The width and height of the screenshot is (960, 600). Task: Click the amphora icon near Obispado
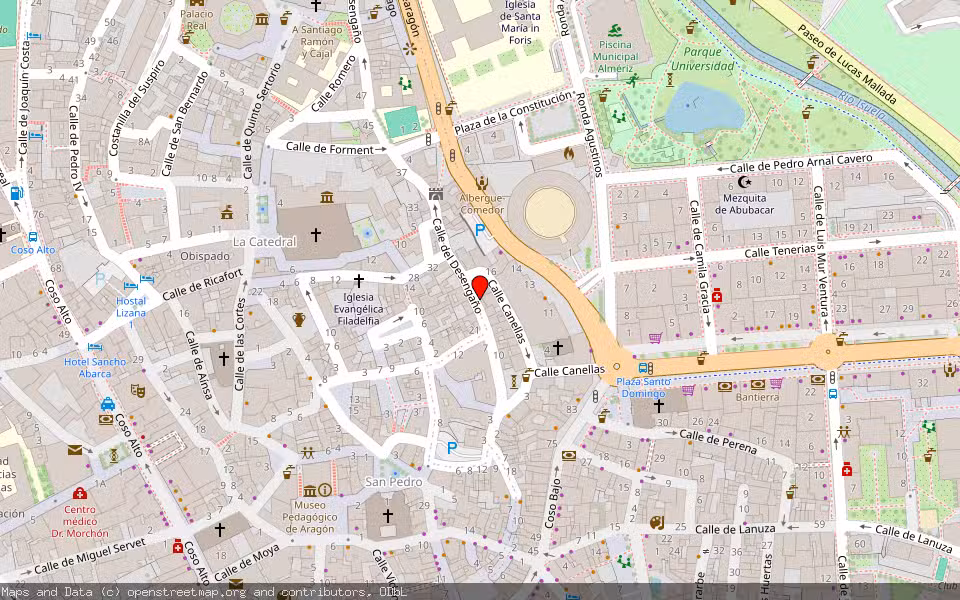click(x=298, y=320)
